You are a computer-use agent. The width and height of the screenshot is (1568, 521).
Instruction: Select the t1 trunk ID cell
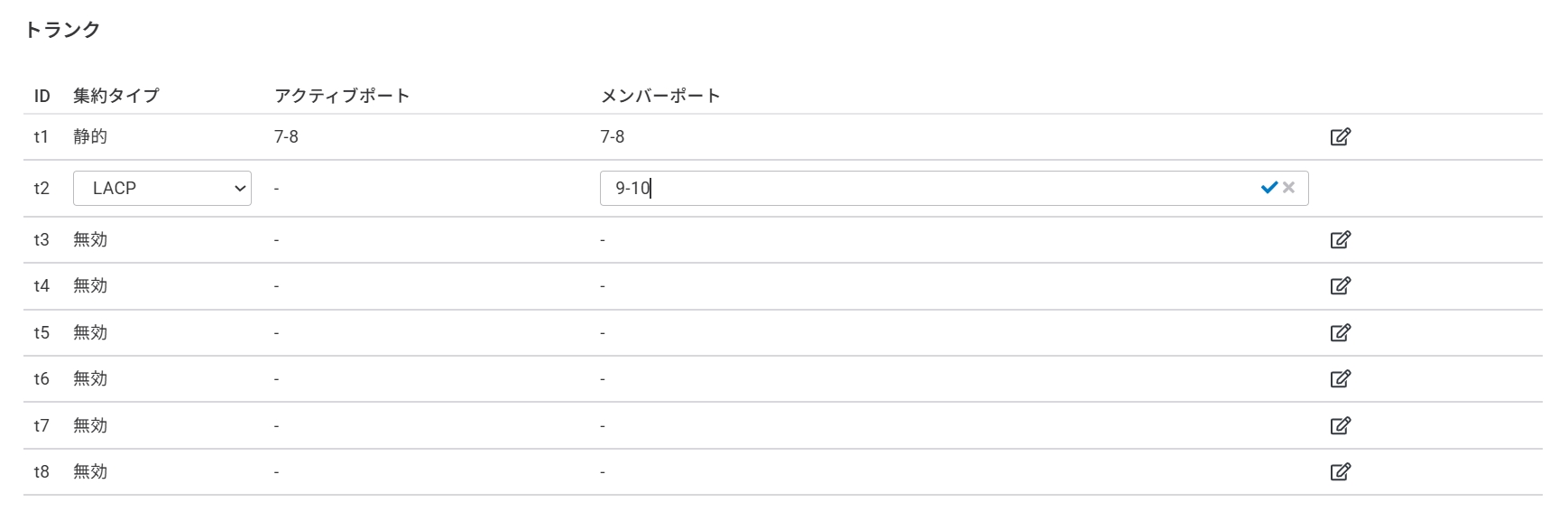click(x=42, y=137)
